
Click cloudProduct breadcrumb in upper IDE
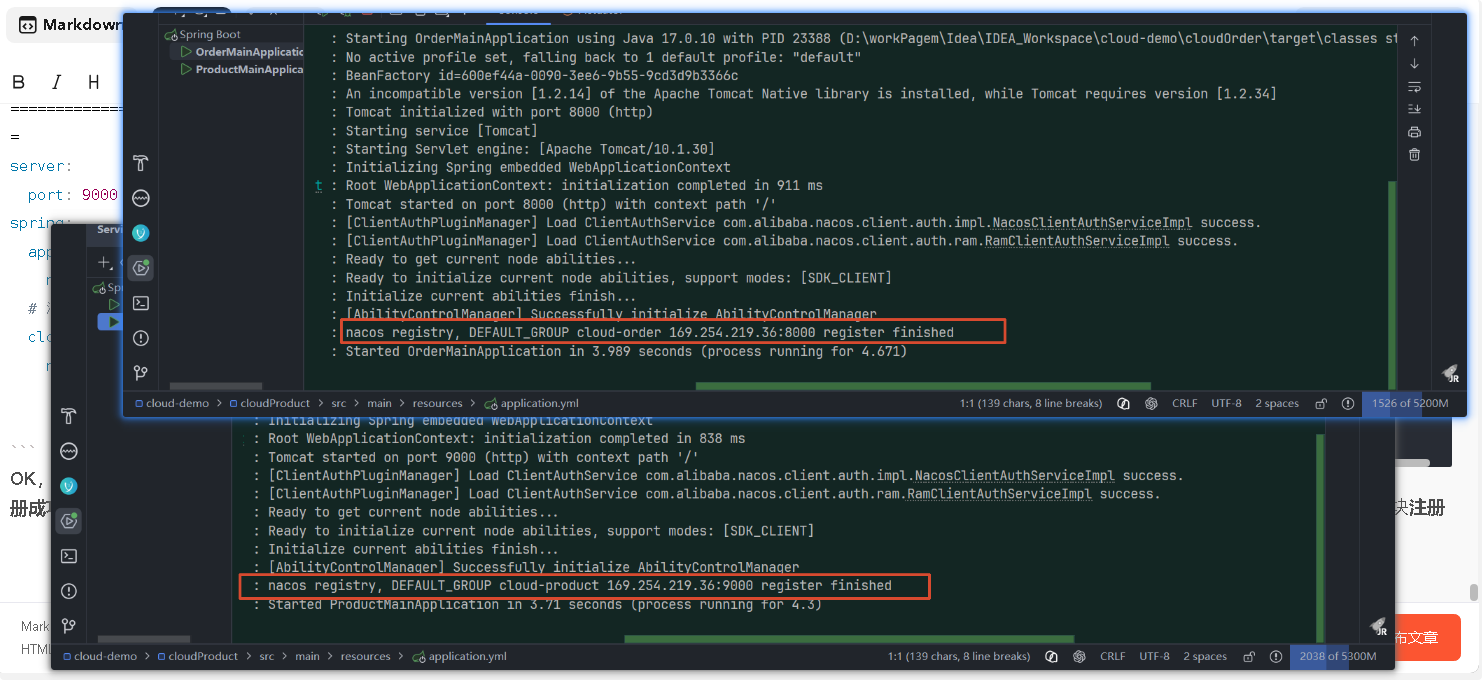[268, 404]
